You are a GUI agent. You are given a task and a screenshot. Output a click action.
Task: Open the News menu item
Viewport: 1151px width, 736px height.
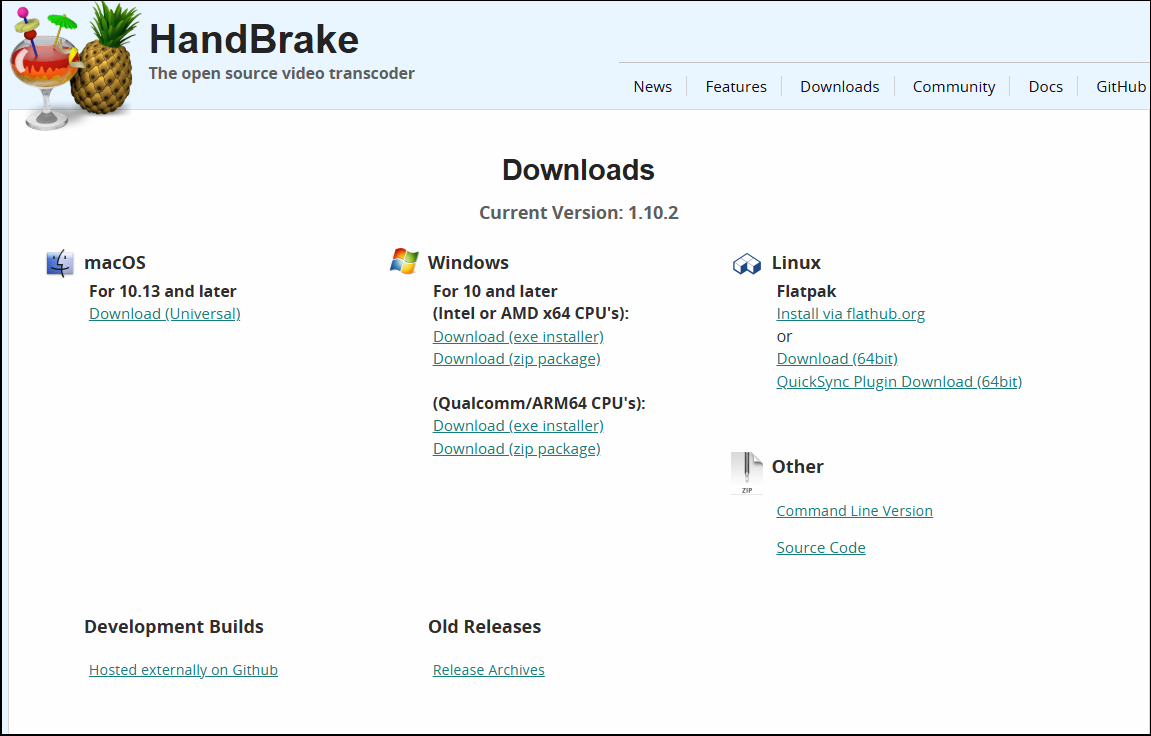[x=652, y=86]
